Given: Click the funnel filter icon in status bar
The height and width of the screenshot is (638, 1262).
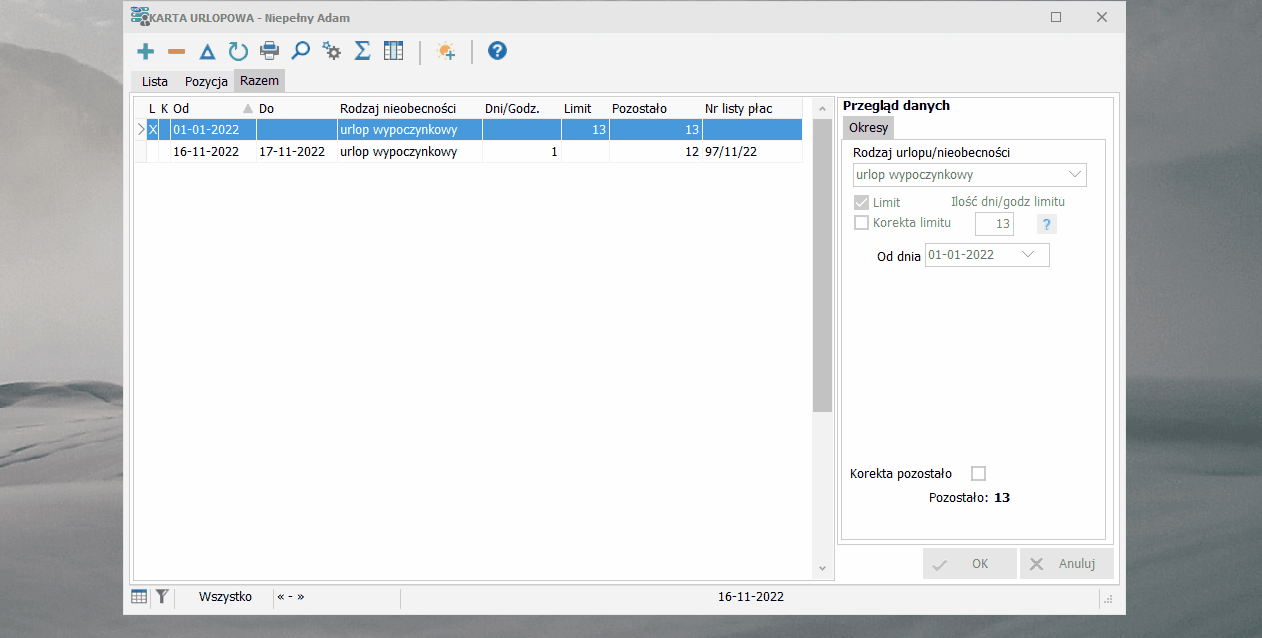Looking at the screenshot, I should point(162,597).
